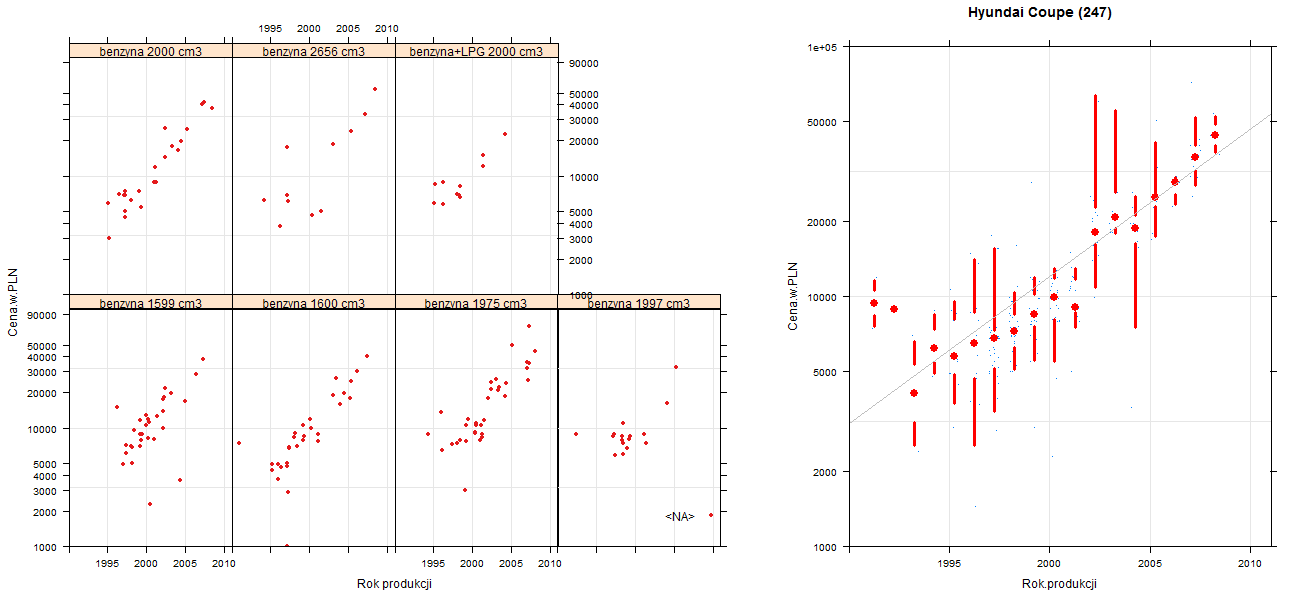Select the "2005" tick below the benzyna 1599 cm3 panel

[185, 563]
